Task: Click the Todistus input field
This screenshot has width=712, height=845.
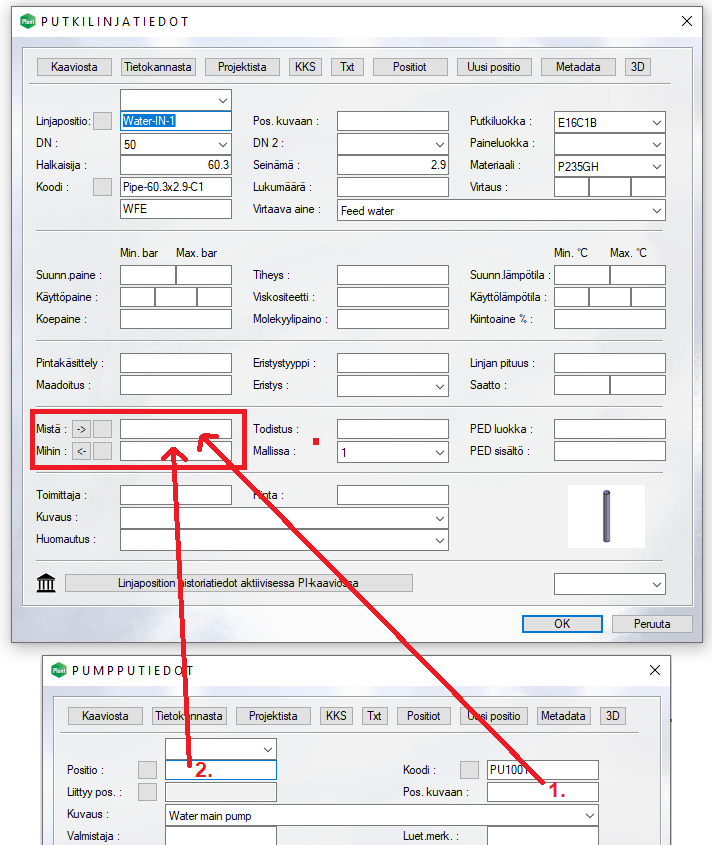Action: pyautogui.click(x=393, y=429)
